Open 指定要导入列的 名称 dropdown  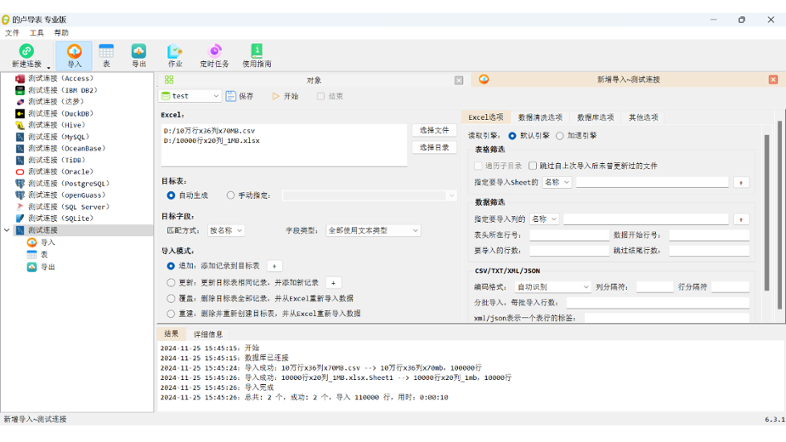click(544, 219)
